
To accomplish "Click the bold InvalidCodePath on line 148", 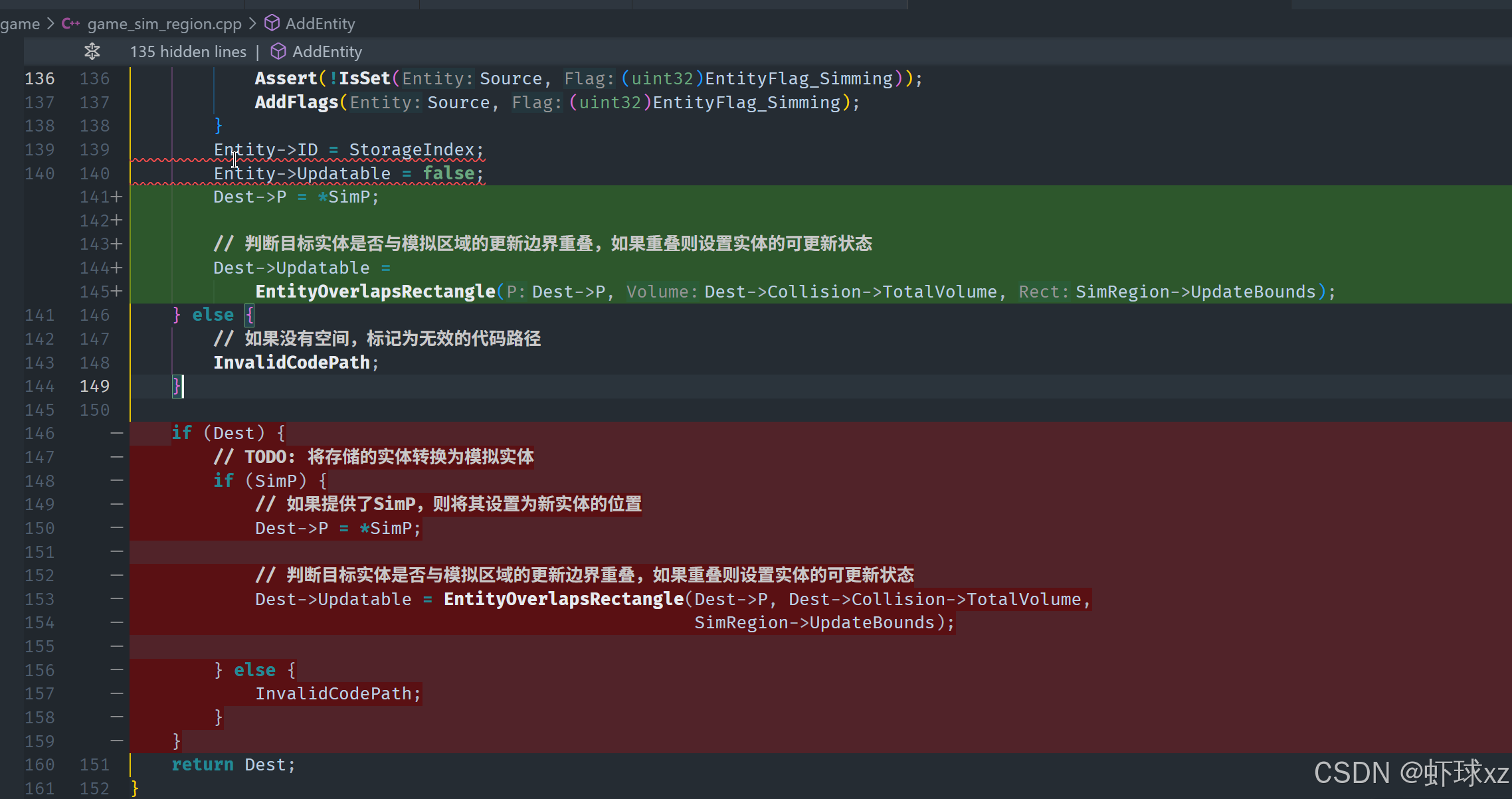I will [x=291, y=363].
